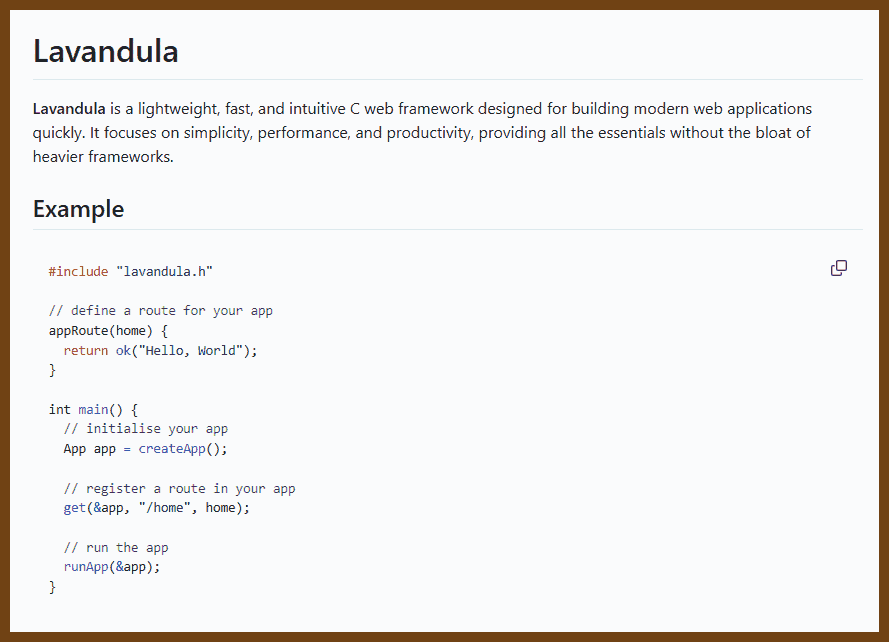Viewport: 889px width, 642px height.
Task: Copy the example code to clipboard
Action: [839, 268]
